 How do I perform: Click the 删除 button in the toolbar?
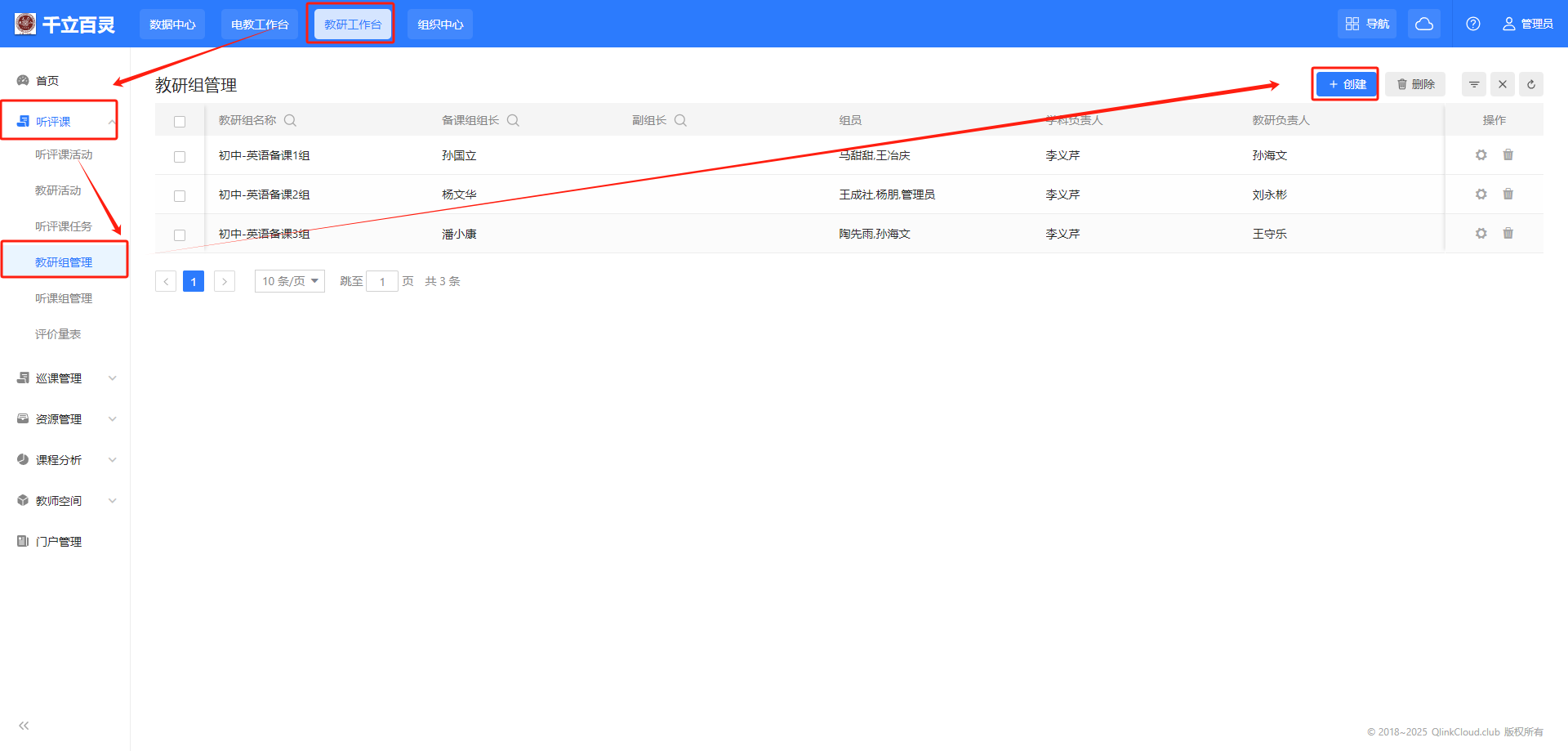click(1414, 84)
